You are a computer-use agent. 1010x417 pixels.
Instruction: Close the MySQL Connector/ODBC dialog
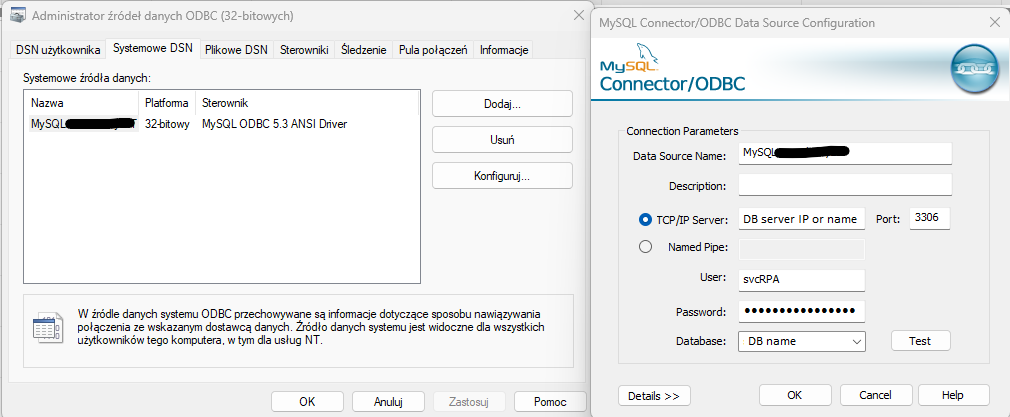click(995, 23)
